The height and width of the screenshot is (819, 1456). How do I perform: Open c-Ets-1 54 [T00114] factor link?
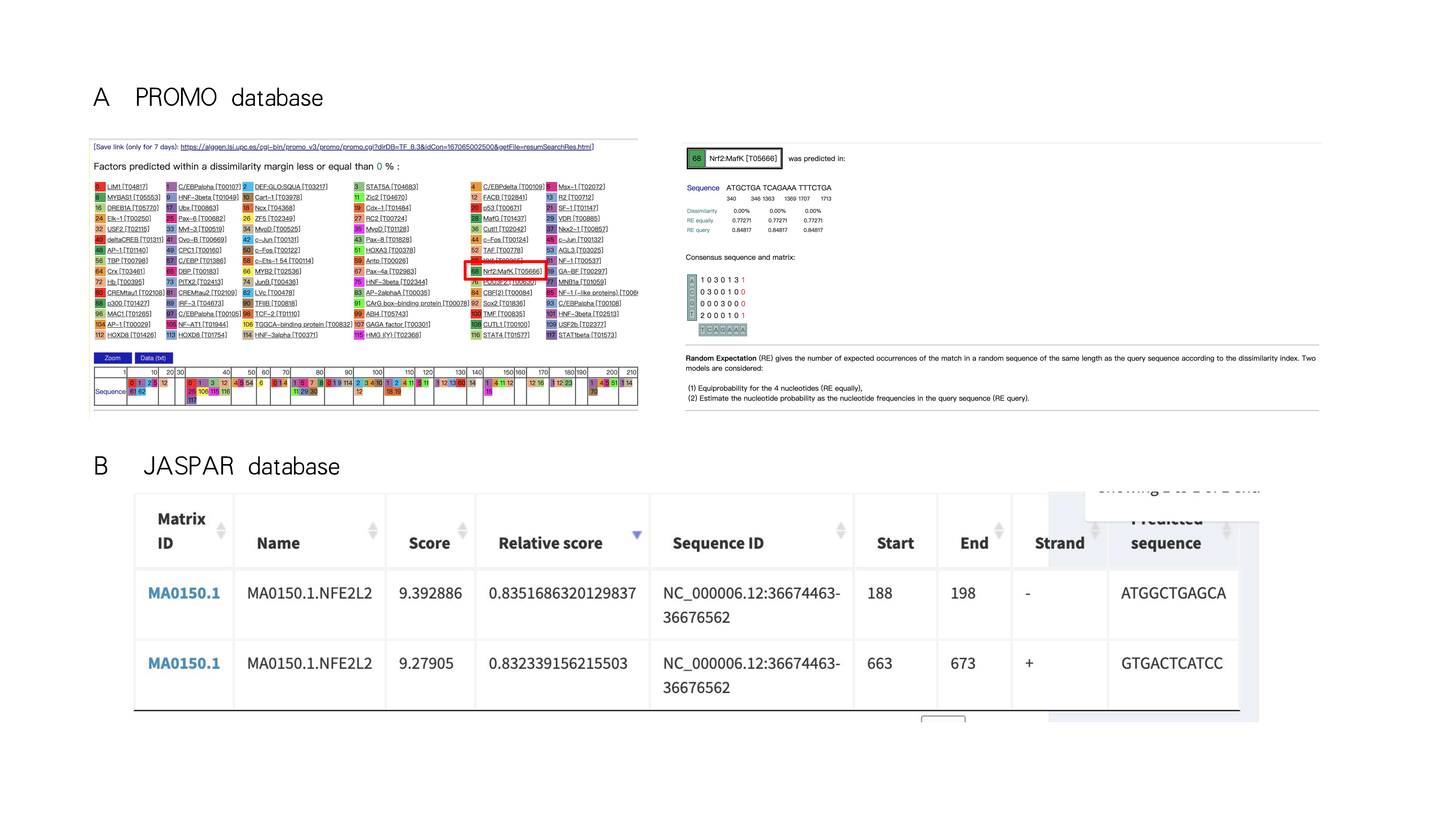[284, 261]
